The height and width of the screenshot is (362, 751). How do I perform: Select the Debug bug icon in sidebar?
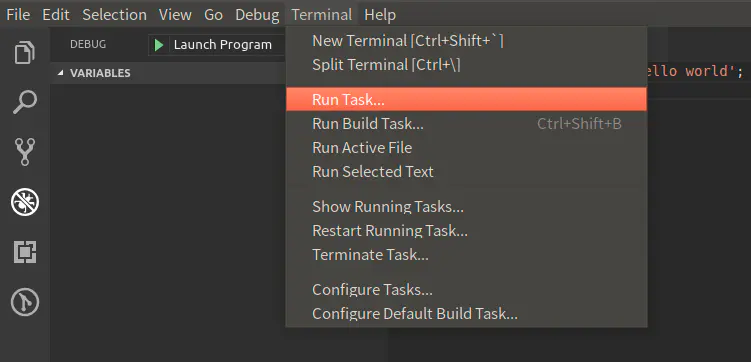click(x=25, y=202)
